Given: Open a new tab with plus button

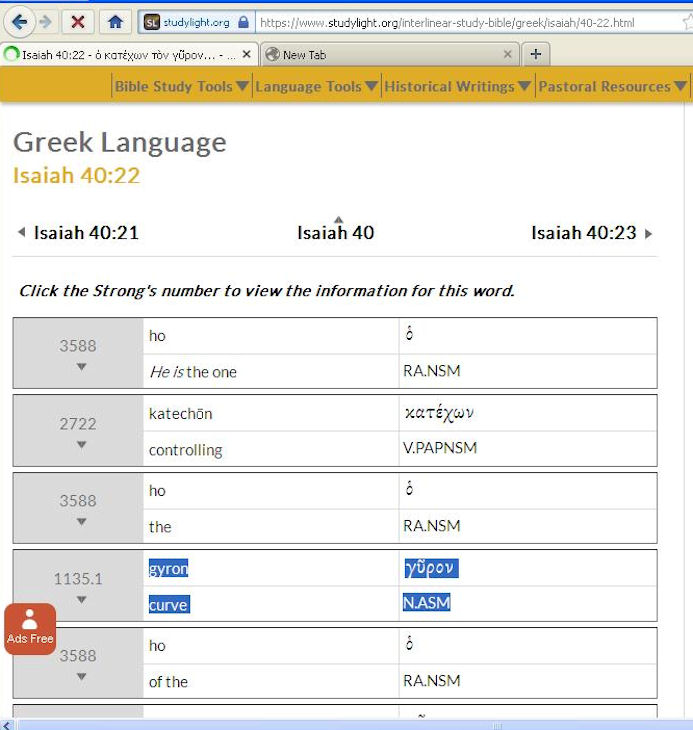Looking at the screenshot, I should coord(536,54).
